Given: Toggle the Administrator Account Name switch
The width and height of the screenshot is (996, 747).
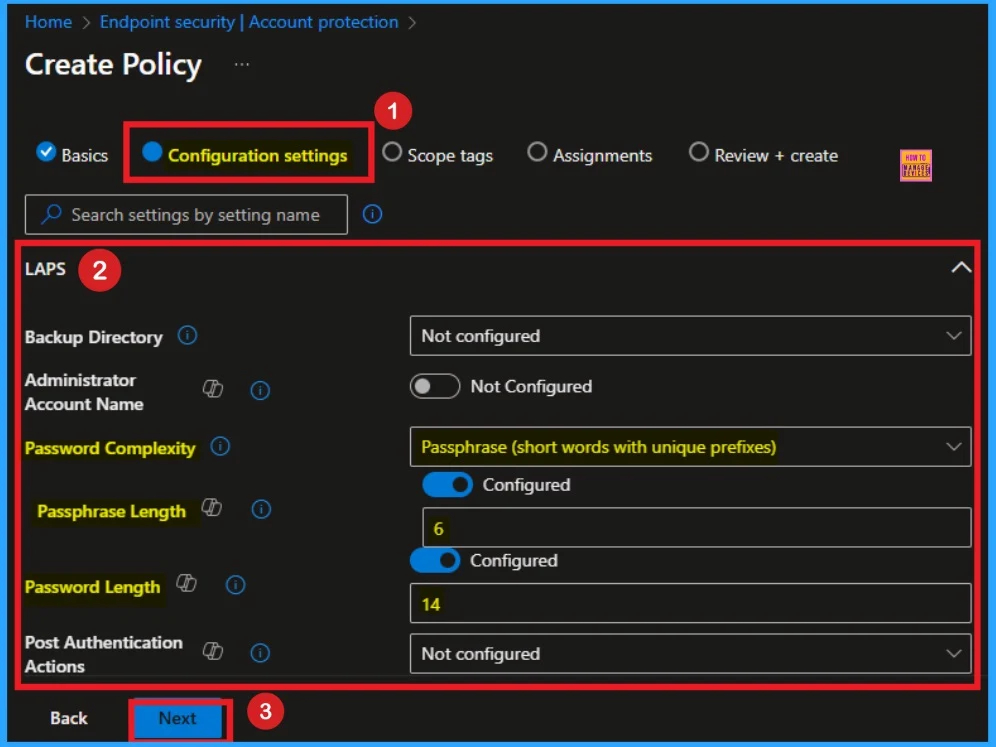Looking at the screenshot, I should (434, 386).
